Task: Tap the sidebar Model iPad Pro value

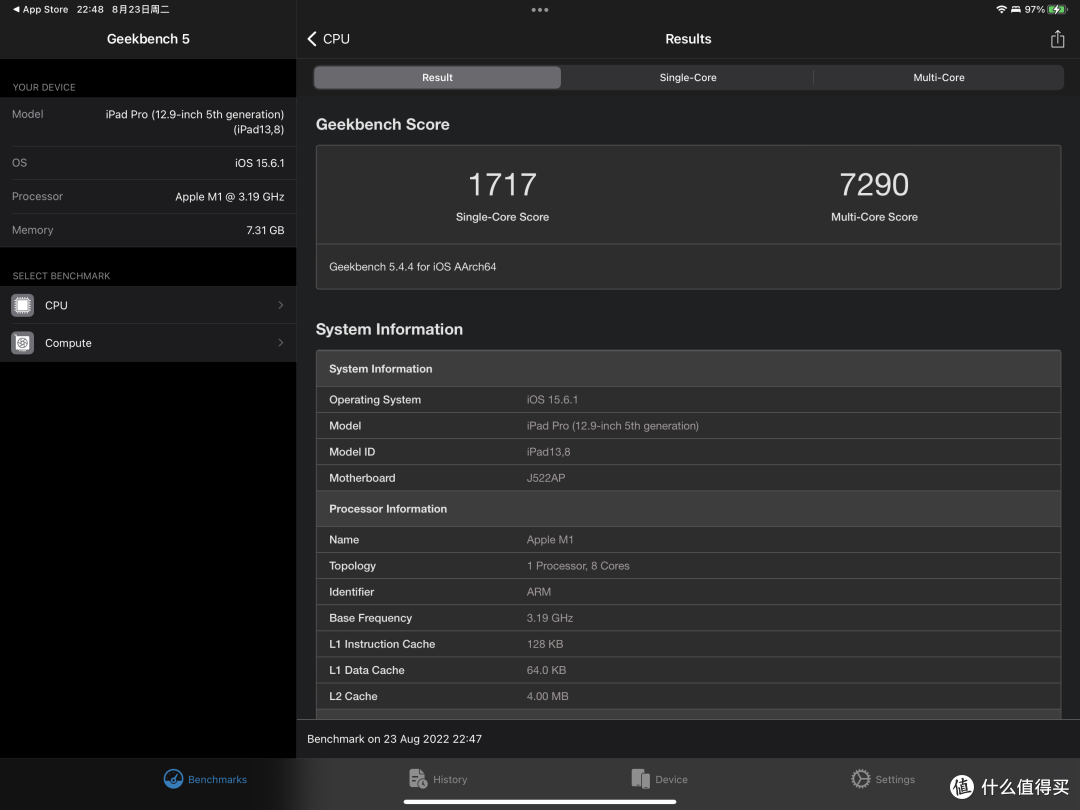Action: [x=195, y=122]
